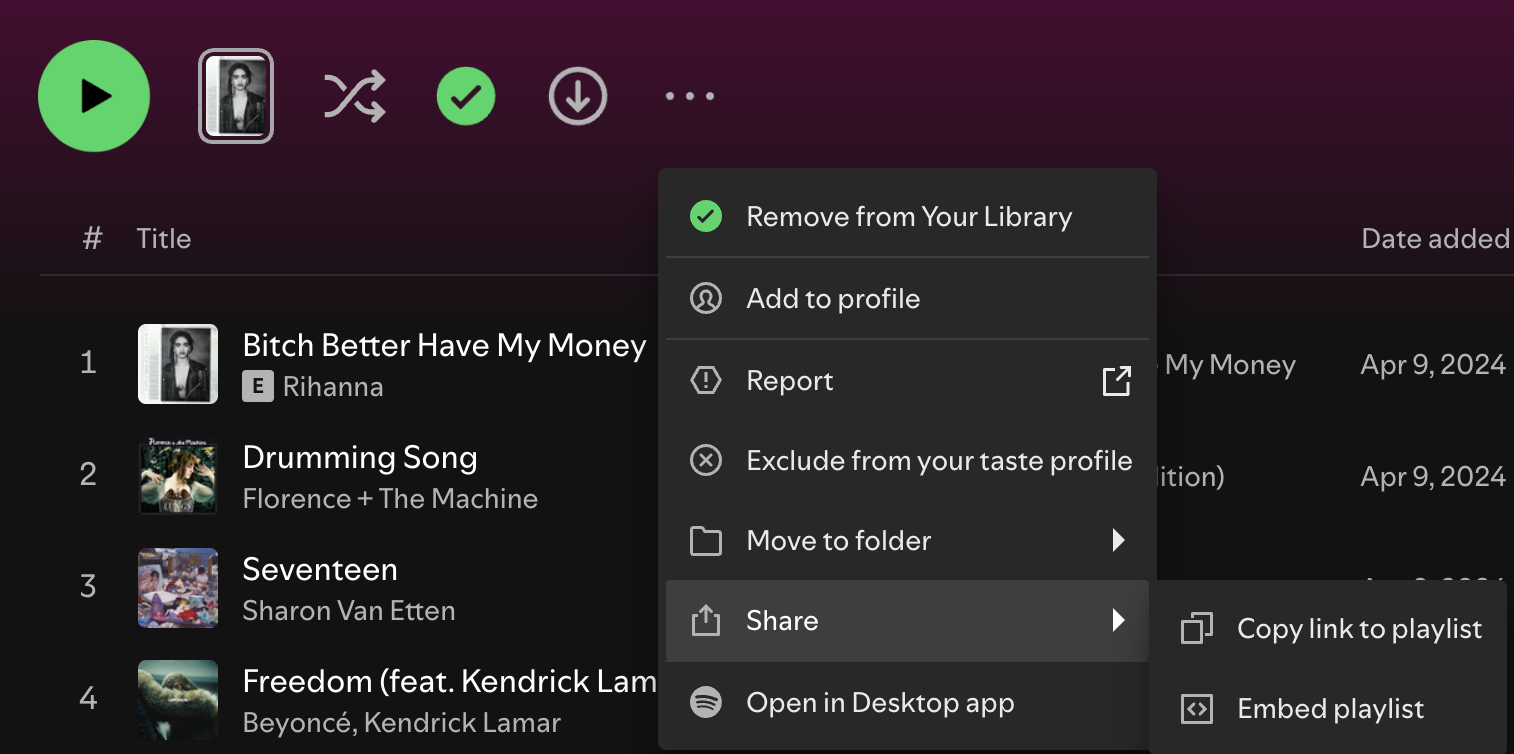
Task: Open the track Seventeen
Action: click(320, 569)
